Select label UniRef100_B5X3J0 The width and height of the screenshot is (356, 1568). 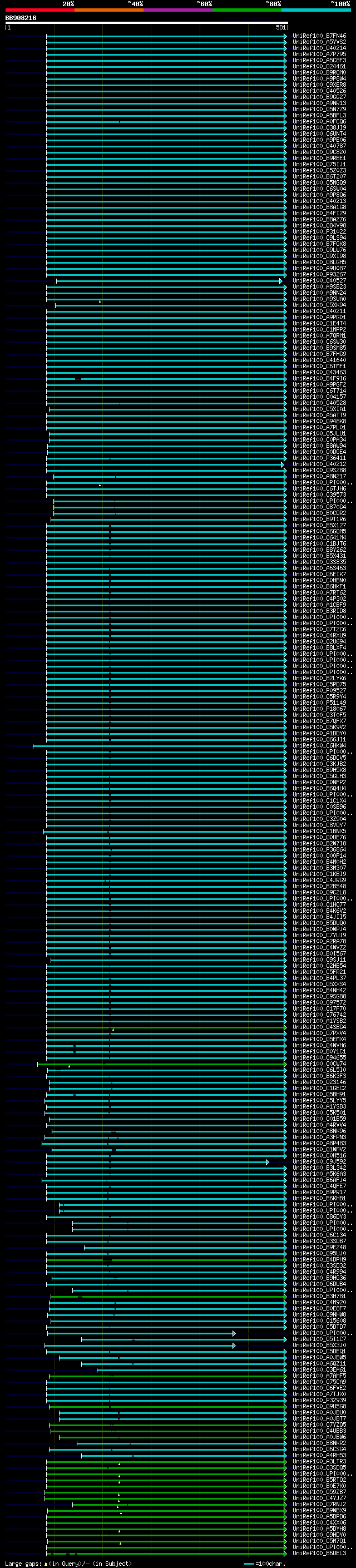[x=319, y=1345]
